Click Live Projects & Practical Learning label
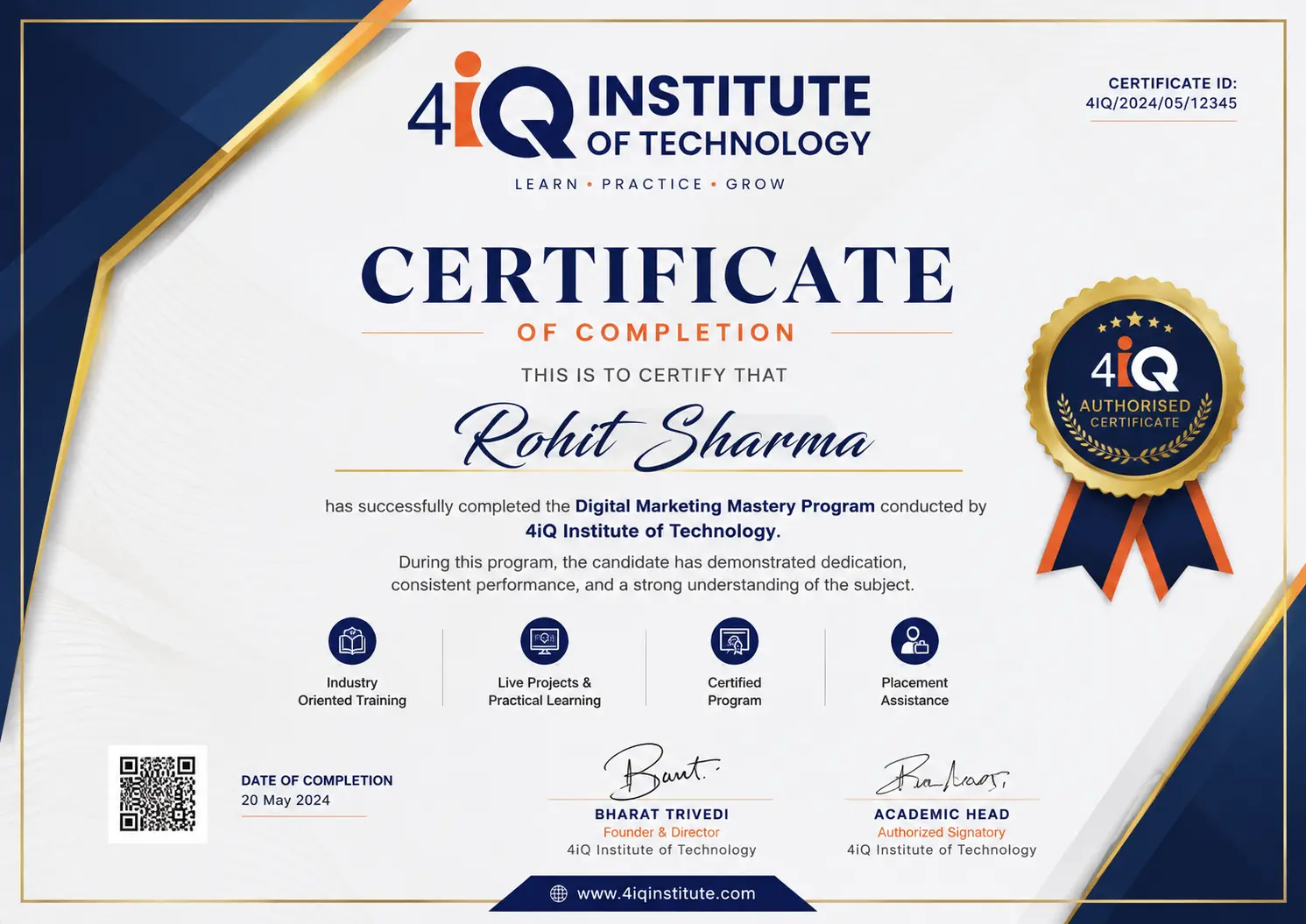 (544, 691)
